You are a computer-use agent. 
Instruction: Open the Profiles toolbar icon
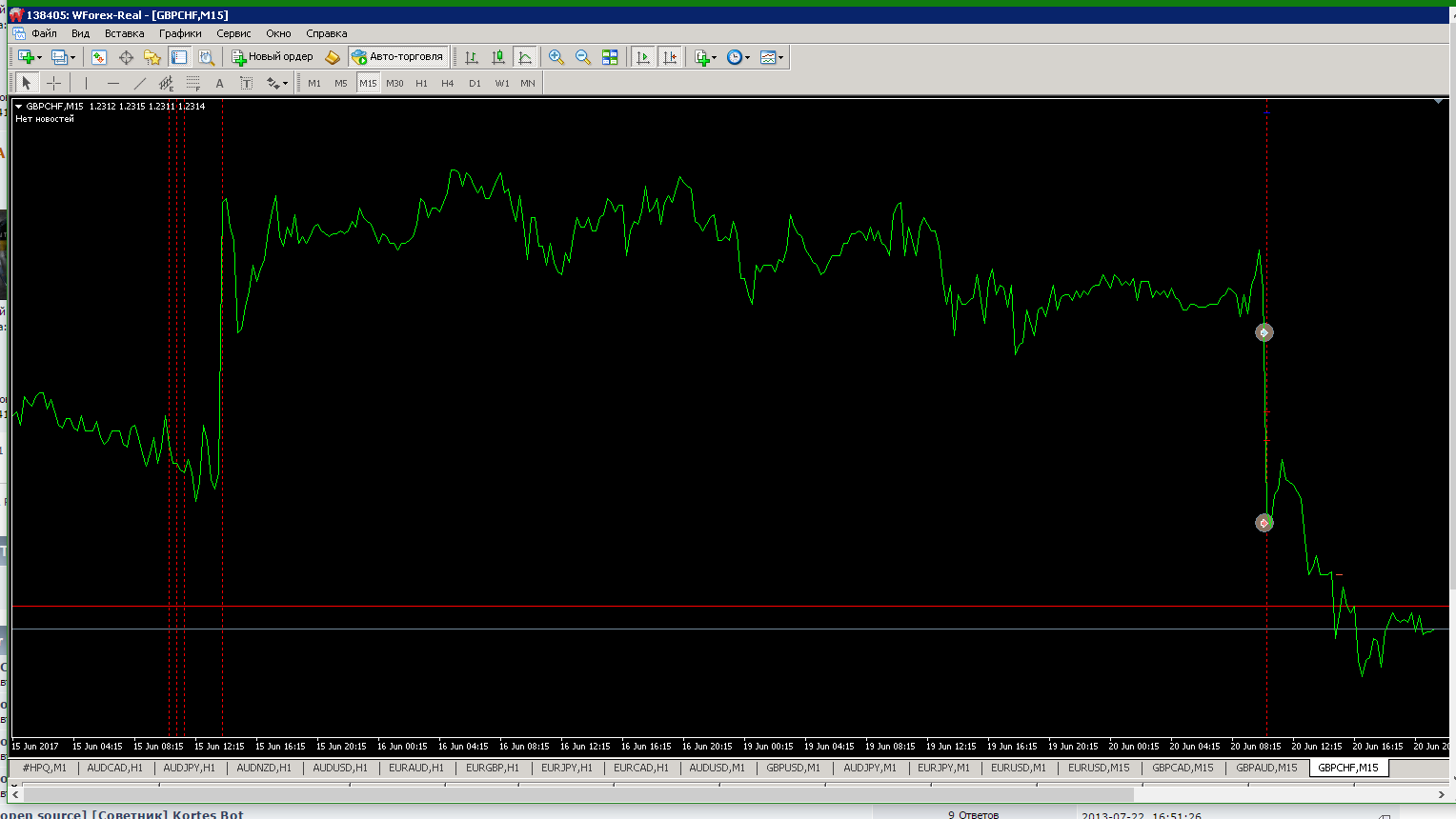59,57
